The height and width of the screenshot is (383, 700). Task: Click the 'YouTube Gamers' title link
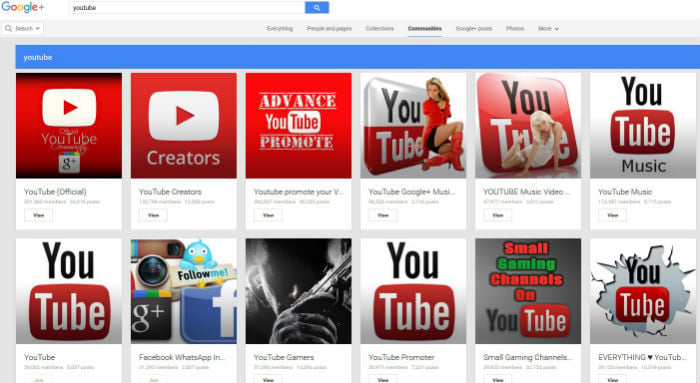284,357
